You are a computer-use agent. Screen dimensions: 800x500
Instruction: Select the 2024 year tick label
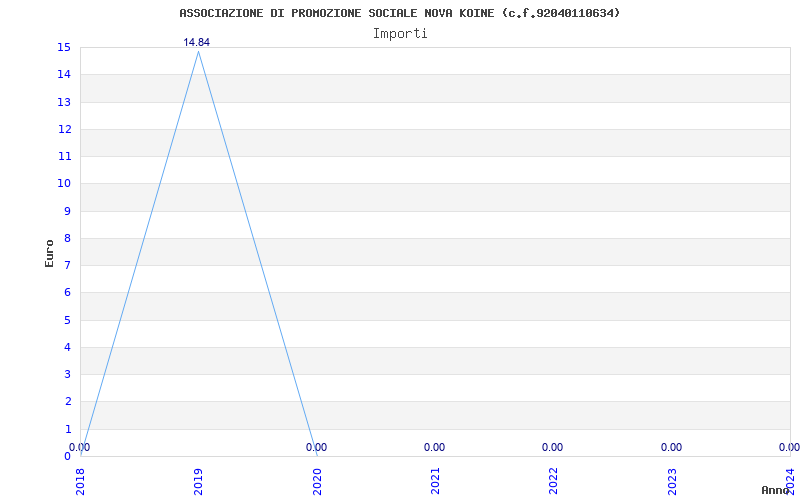790,481
